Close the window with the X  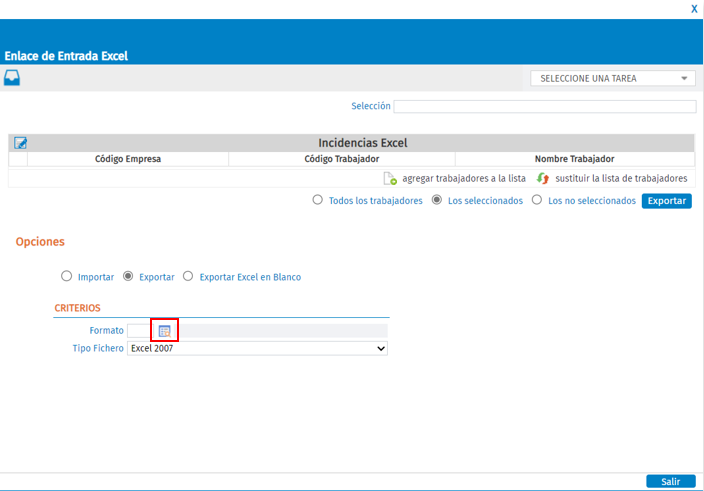click(694, 9)
